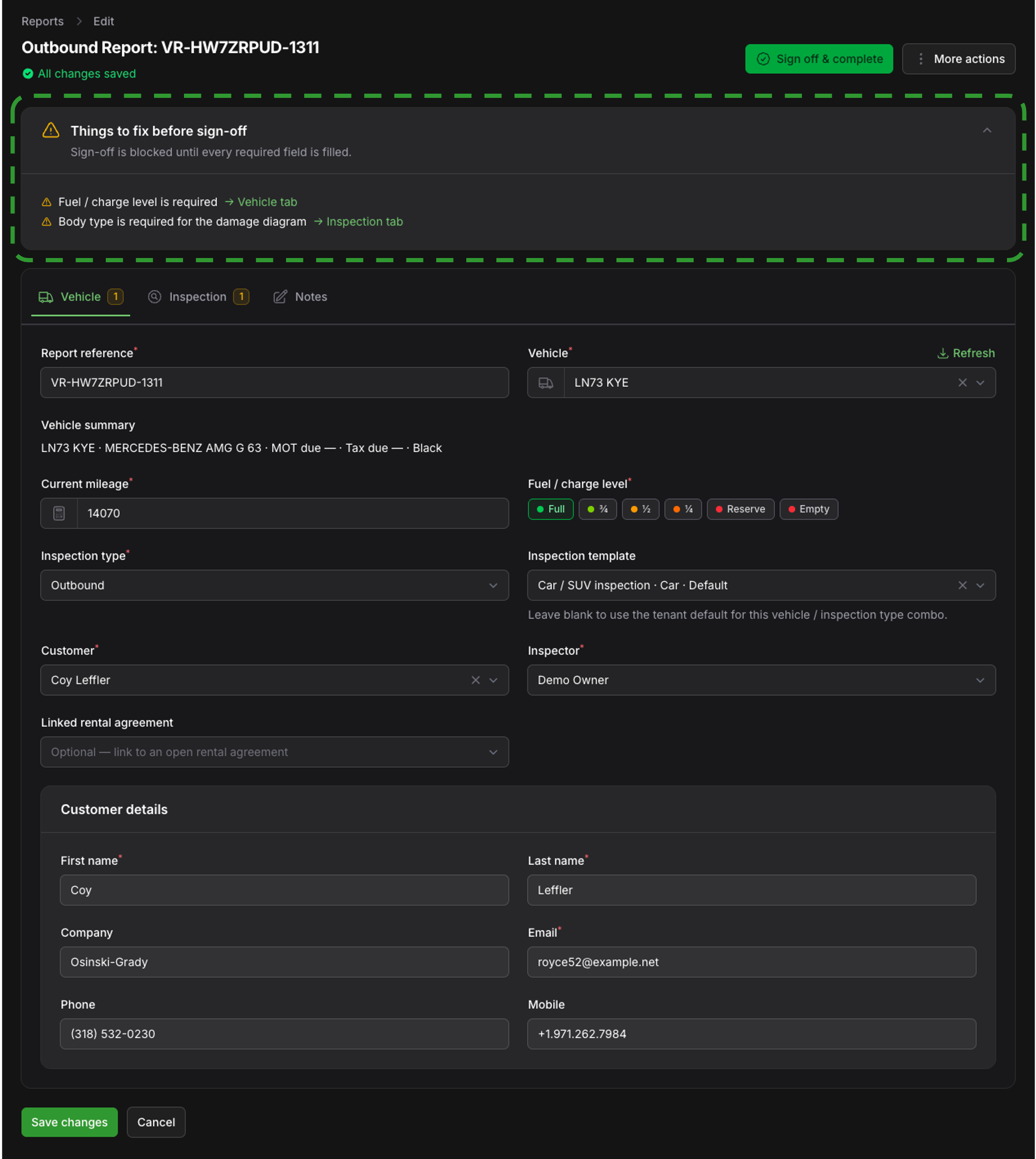Viewport: 1036px width, 1159px height.
Task: Open the Inspection type dropdown
Action: [x=274, y=585]
